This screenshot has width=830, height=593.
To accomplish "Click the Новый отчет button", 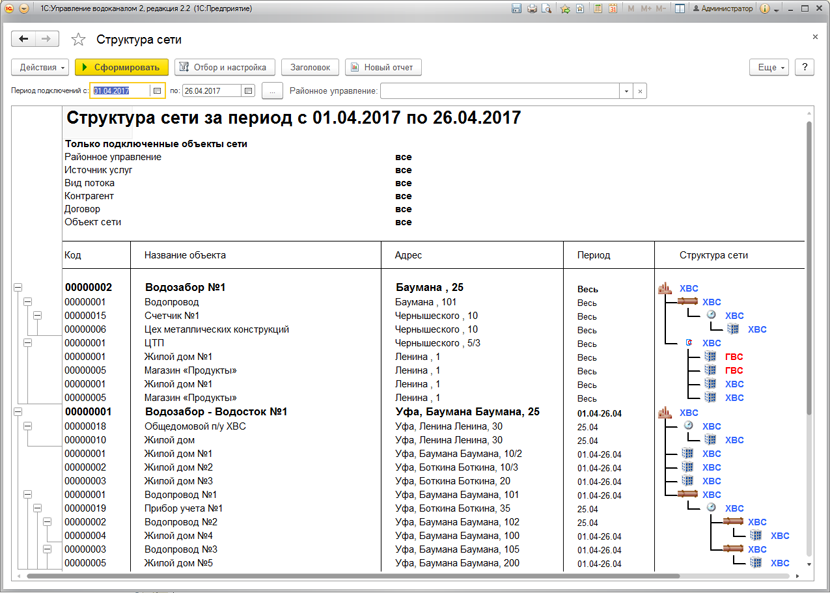I will click(x=384, y=67).
